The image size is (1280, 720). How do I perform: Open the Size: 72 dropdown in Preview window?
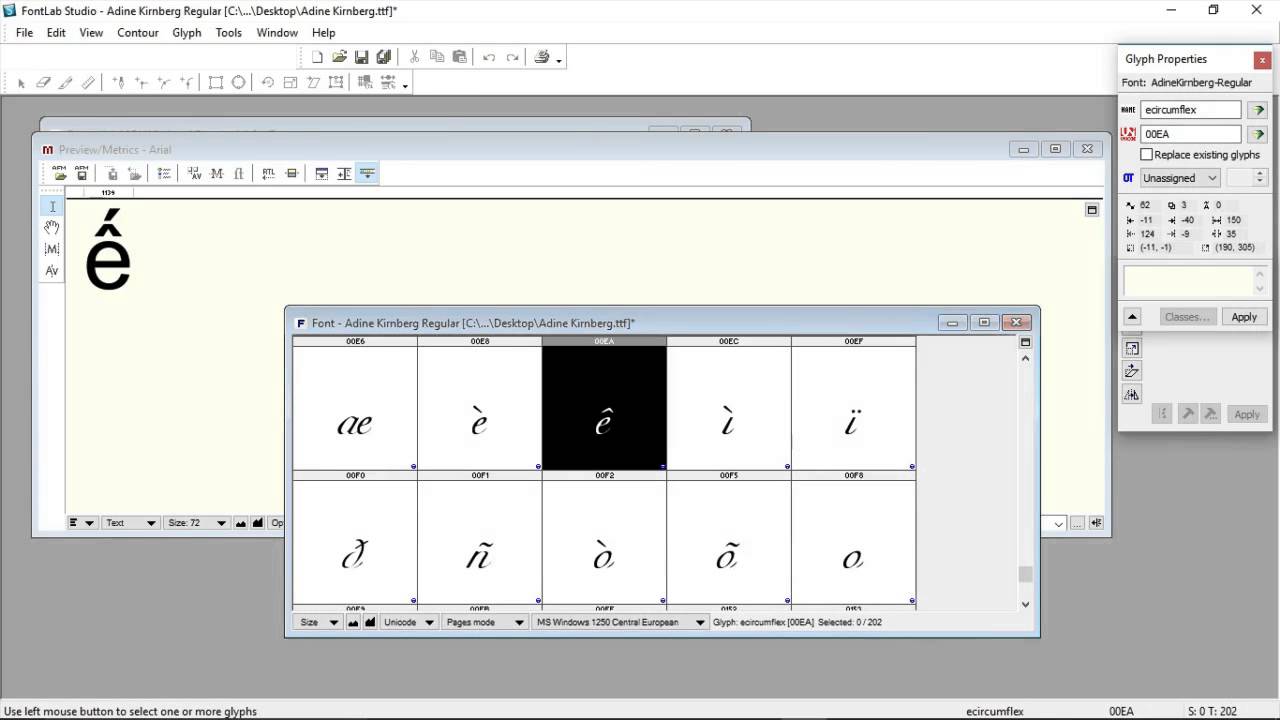point(196,523)
